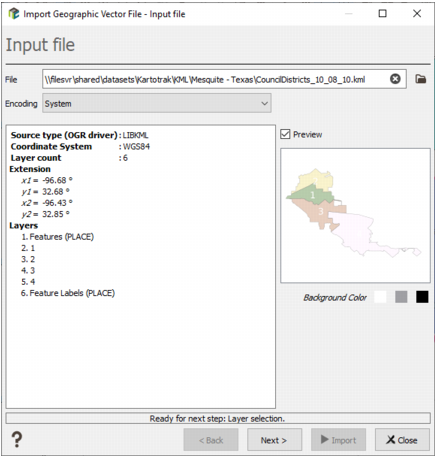Click the Back button
Image resolution: width=438 pixels, height=458 pixels.
pyautogui.click(x=211, y=440)
